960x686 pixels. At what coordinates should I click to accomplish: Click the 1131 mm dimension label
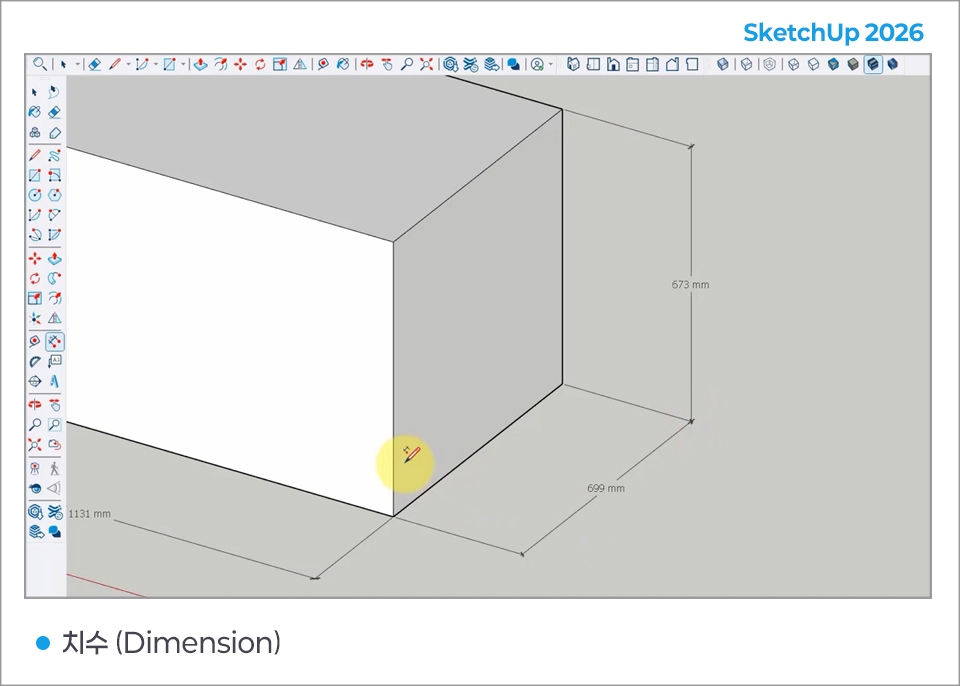pos(89,514)
